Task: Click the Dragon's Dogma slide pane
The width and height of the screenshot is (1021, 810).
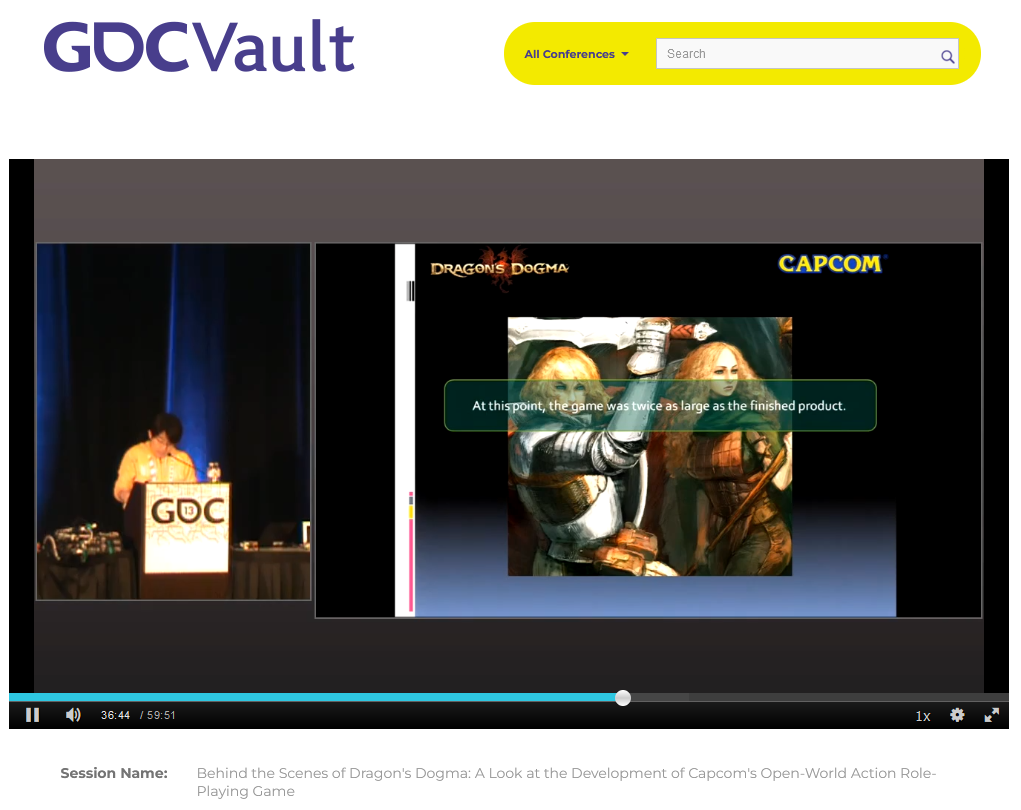Action: (649, 430)
